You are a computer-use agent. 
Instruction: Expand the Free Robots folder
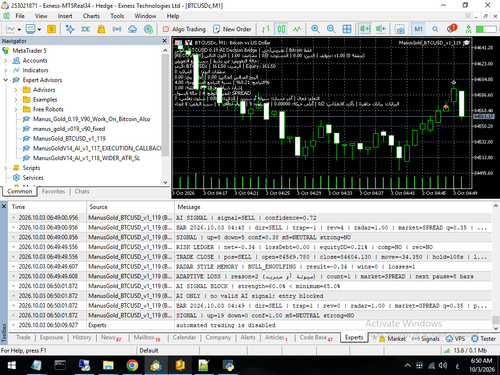tap(16, 109)
